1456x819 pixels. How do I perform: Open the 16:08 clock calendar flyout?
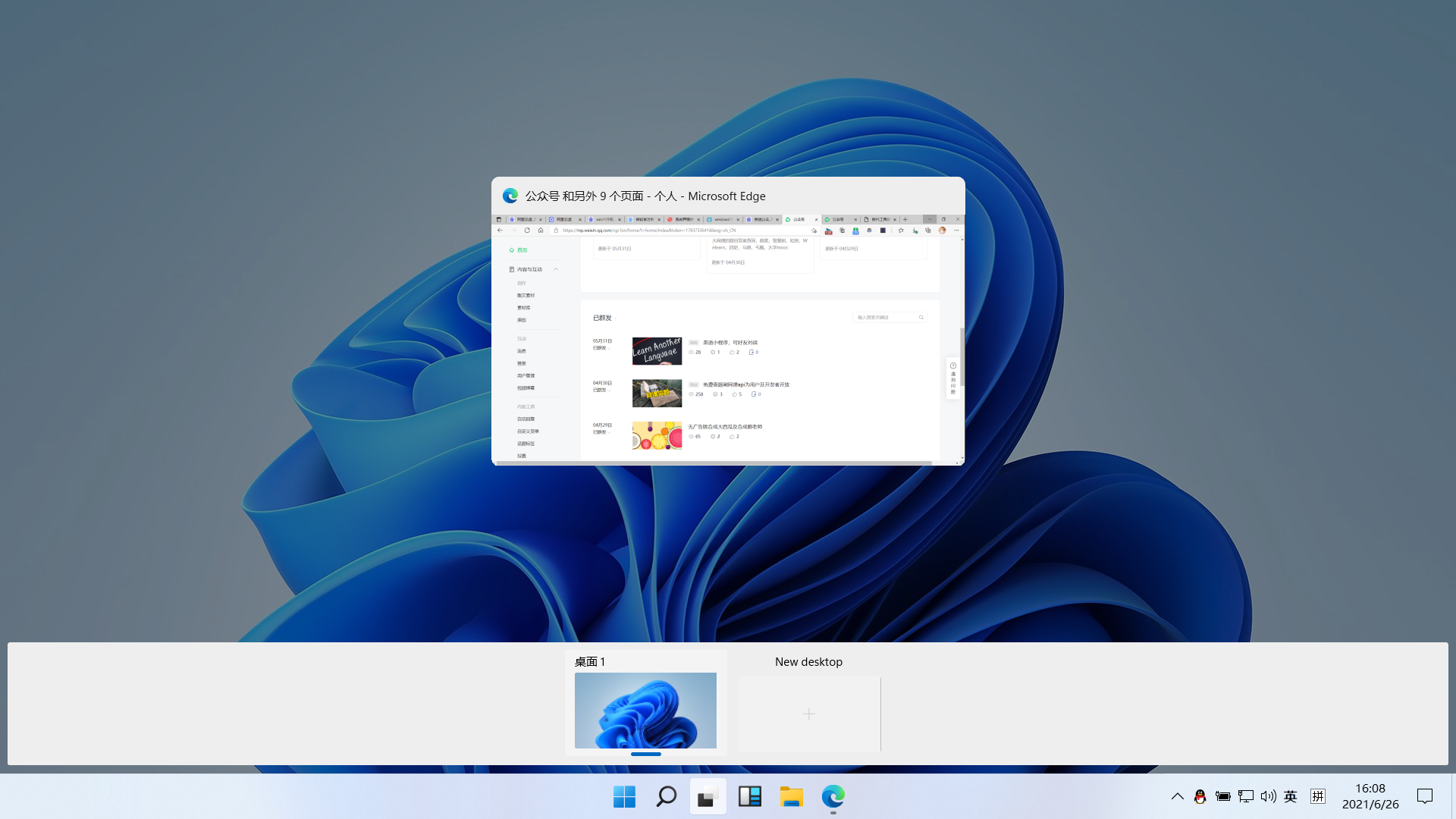click(1370, 796)
